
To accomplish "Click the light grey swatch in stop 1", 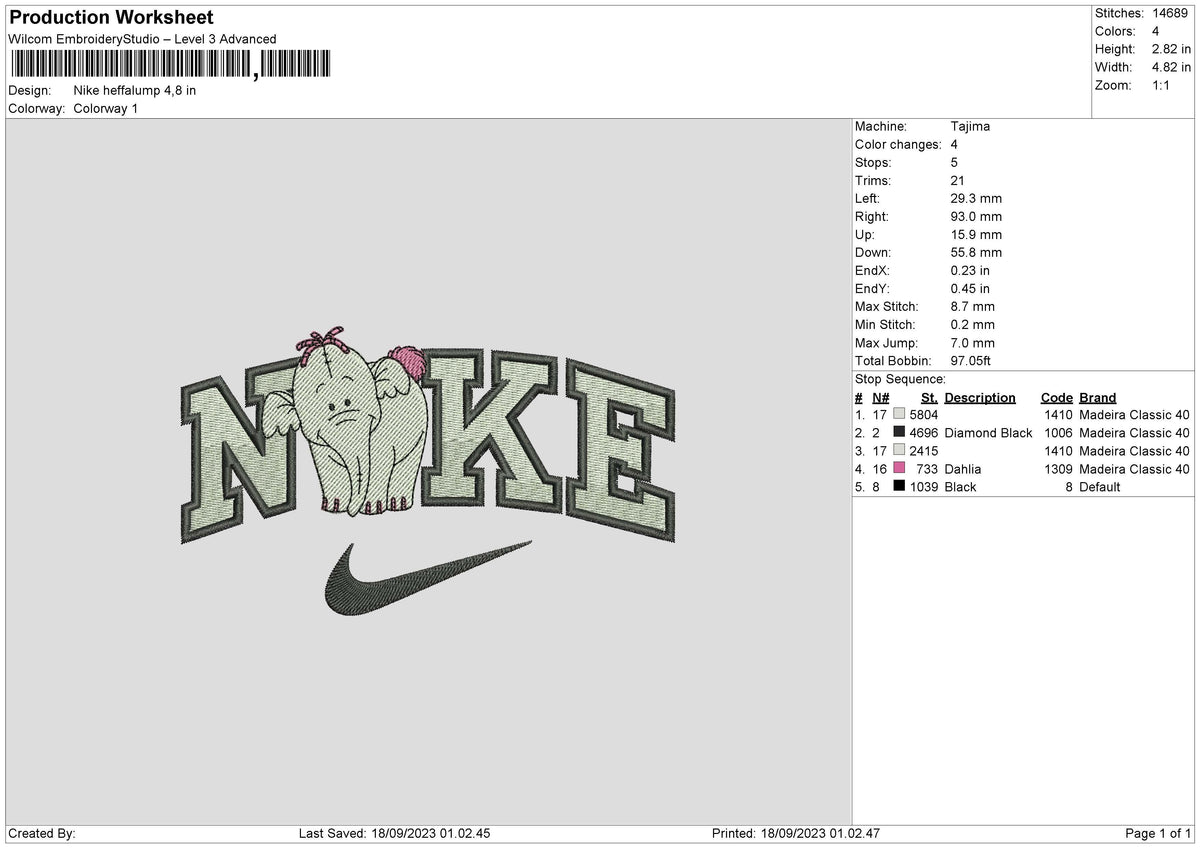I will click(x=899, y=414).
